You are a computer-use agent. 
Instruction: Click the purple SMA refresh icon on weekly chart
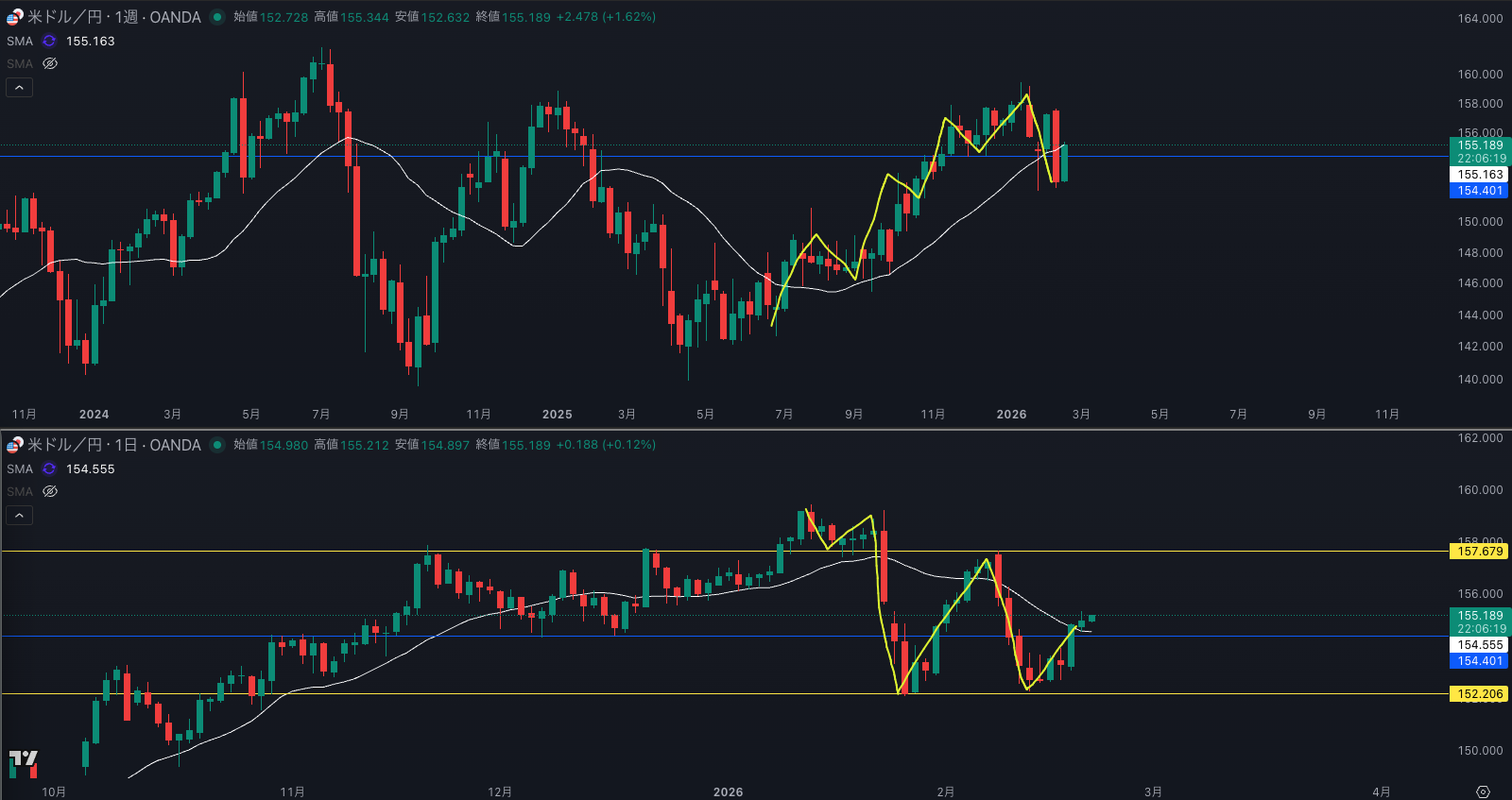pos(49,42)
